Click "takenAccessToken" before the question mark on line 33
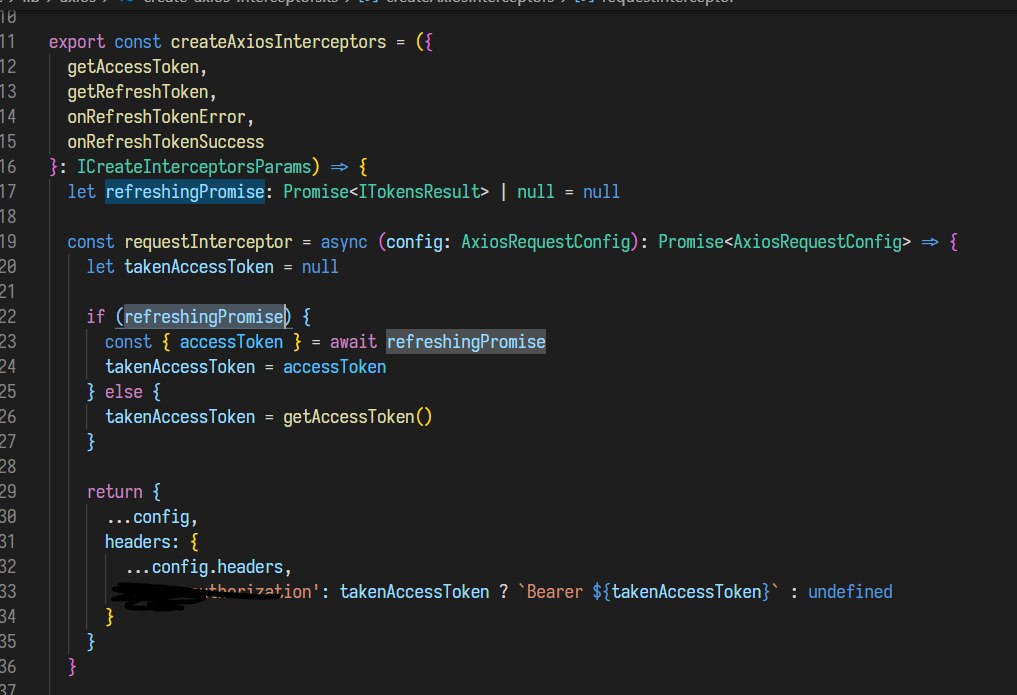This screenshot has width=1017, height=695. pyautogui.click(x=414, y=592)
